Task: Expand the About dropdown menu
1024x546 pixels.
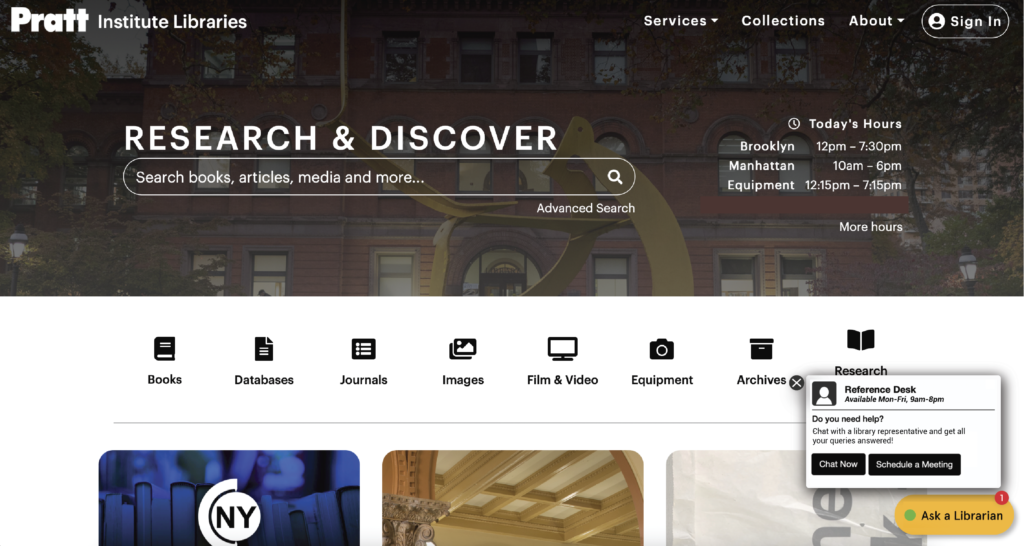Action: [x=876, y=21]
